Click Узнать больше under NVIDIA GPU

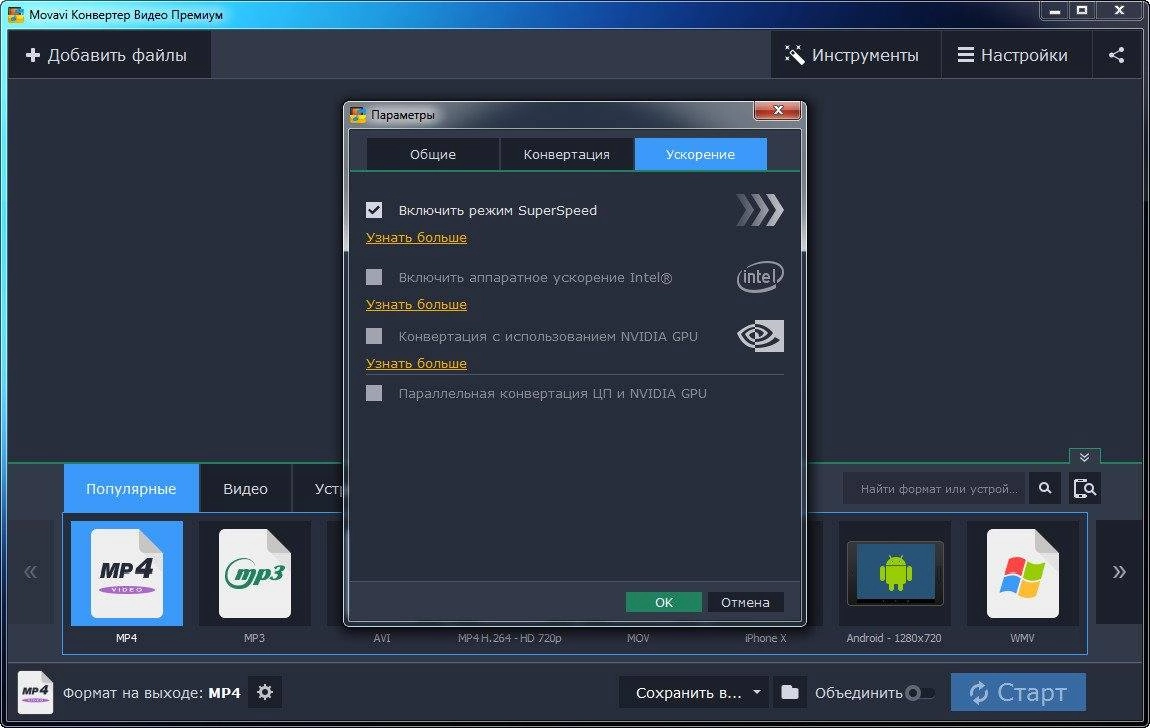pyautogui.click(x=417, y=363)
